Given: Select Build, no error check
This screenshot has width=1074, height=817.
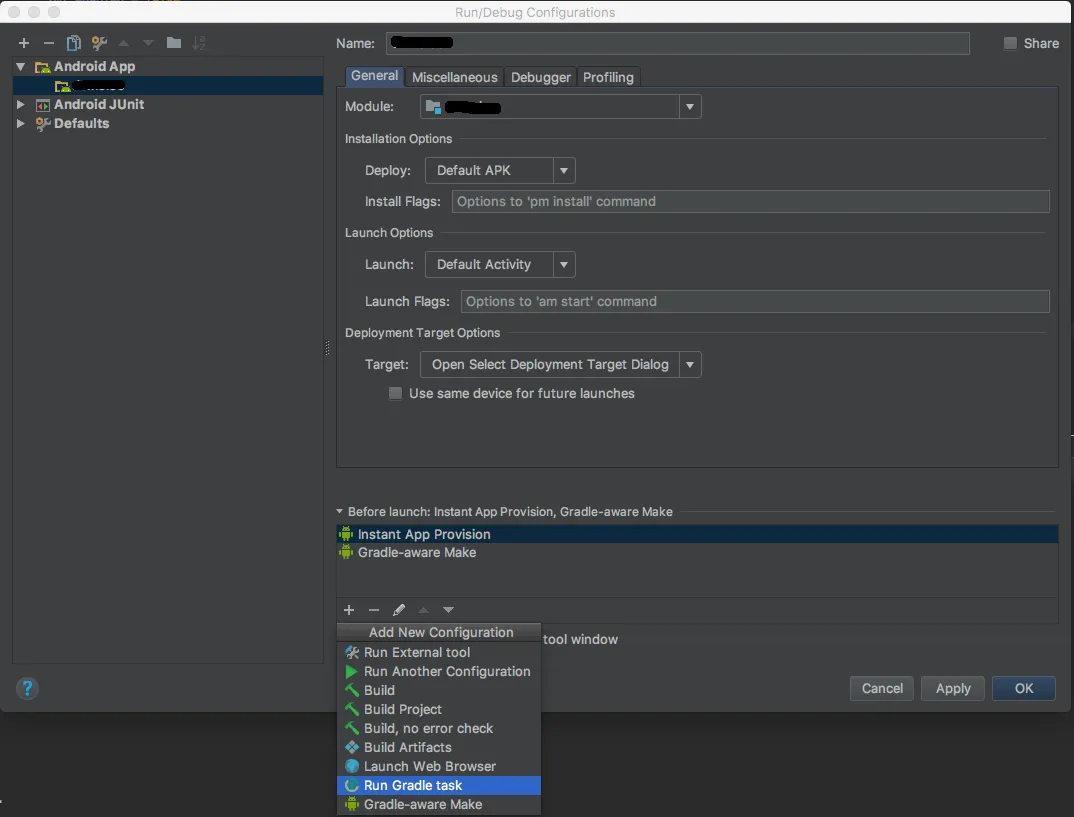Looking at the screenshot, I should [439, 728].
